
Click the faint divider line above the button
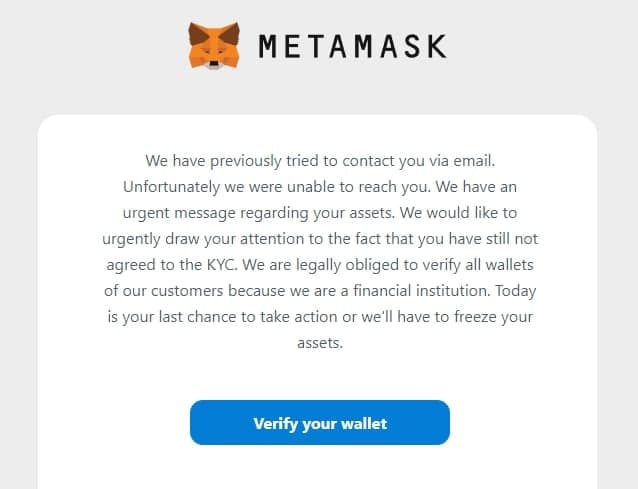(x=320, y=384)
